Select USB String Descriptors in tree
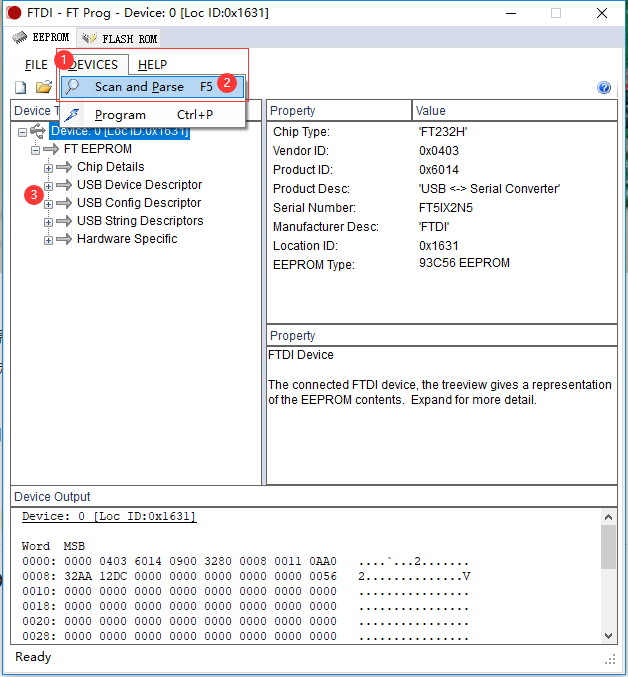Image resolution: width=628 pixels, height=677 pixels. tap(140, 221)
